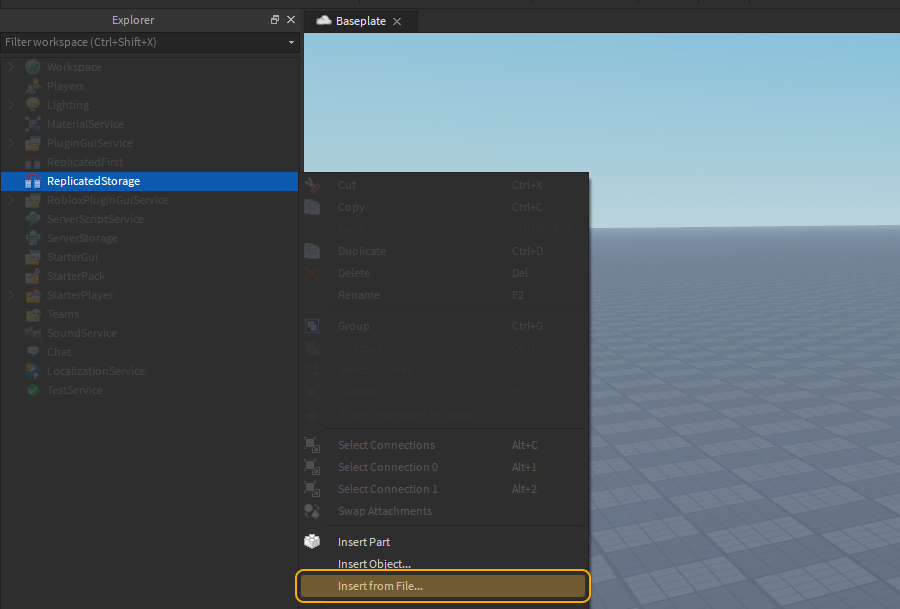The height and width of the screenshot is (609, 900).
Task: Click the LocalizationService icon
Action: (x=33, y=371)
